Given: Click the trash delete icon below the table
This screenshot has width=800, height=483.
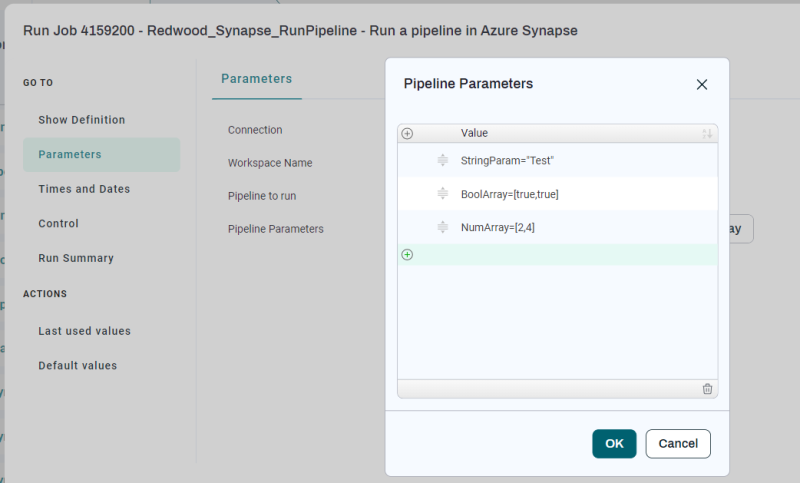Looking at the screenshot, I should (707, 389).
